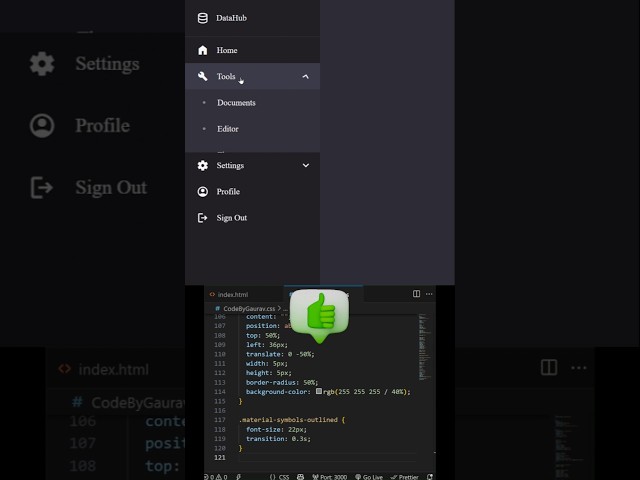Click the face icon next to CSS status

pos(301,477)
